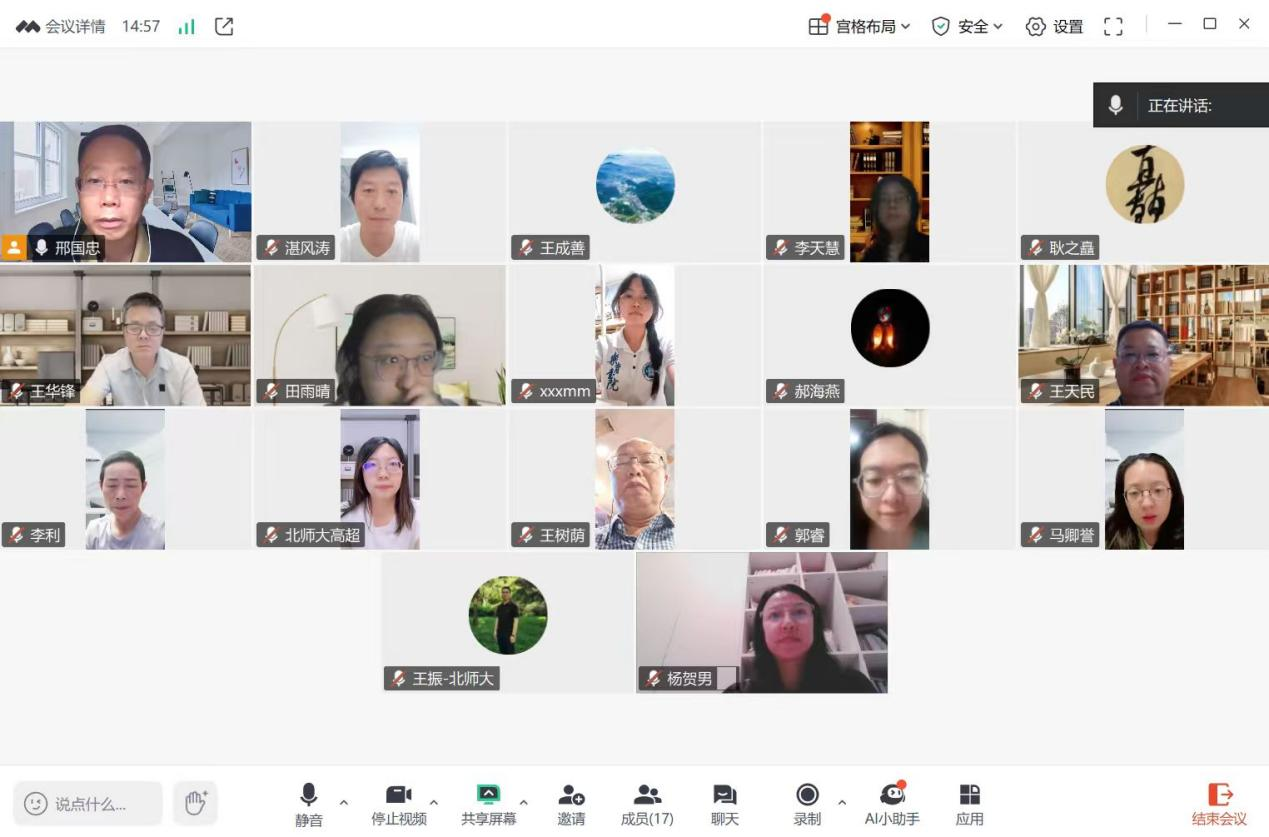The height and width of the screenshot is (837, 1269).
Task: Mute yourself with the 静音 microphone icon
Action: (309, 793)
